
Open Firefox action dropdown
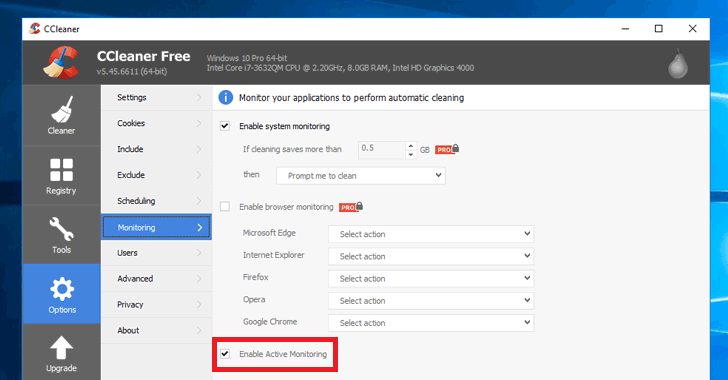pos(431,279)
